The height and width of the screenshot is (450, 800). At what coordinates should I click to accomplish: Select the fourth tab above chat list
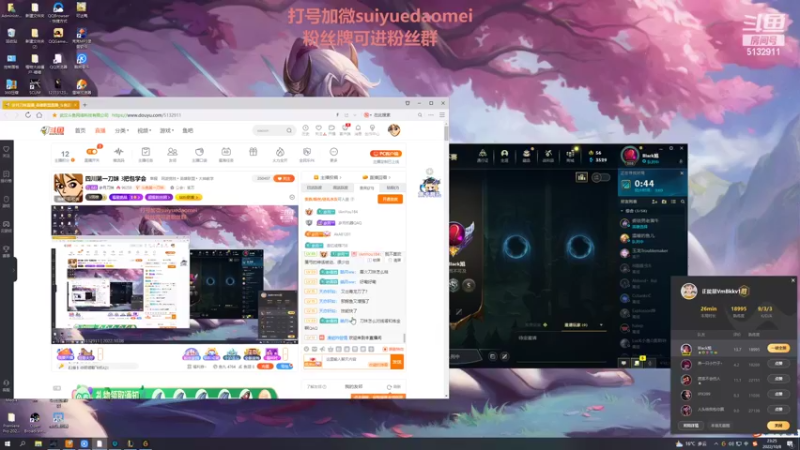(392, 188)
